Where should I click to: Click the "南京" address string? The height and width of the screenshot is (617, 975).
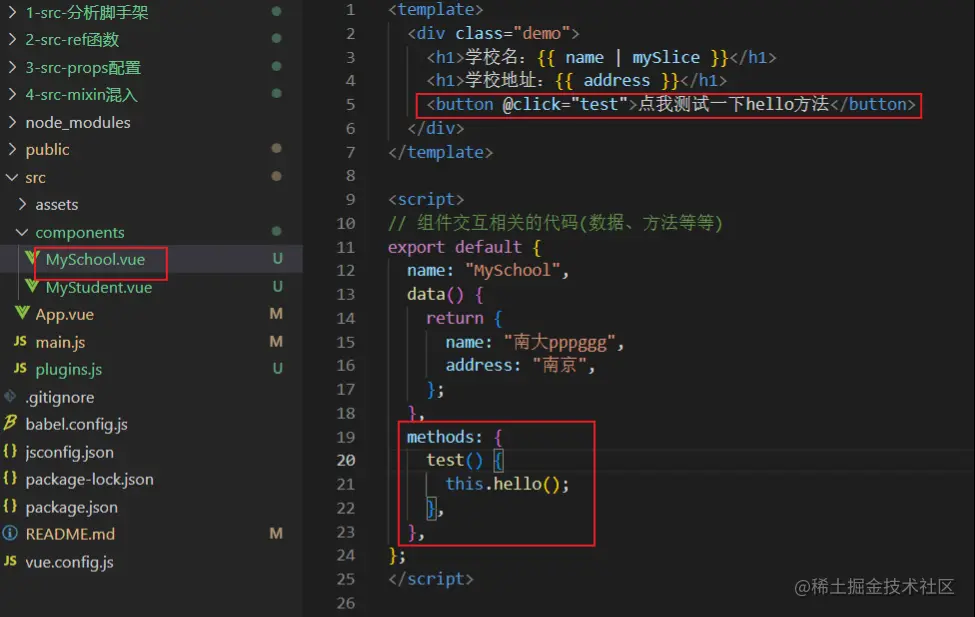pyautogui.click(x=559, y=365)
